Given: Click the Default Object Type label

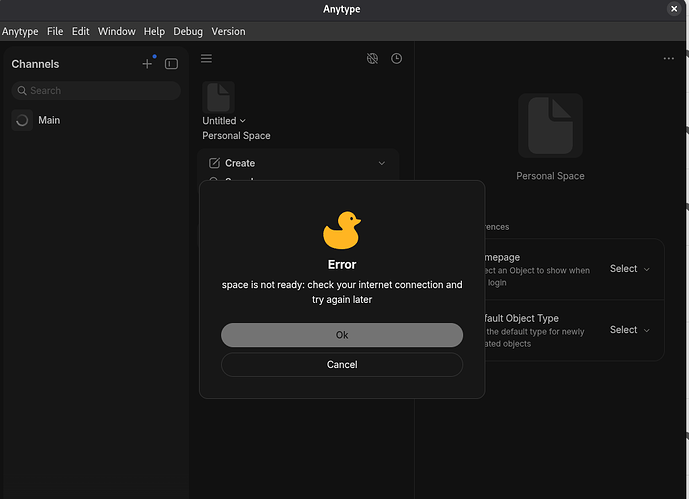Looking at the screenshot, I should coord(521,318).
